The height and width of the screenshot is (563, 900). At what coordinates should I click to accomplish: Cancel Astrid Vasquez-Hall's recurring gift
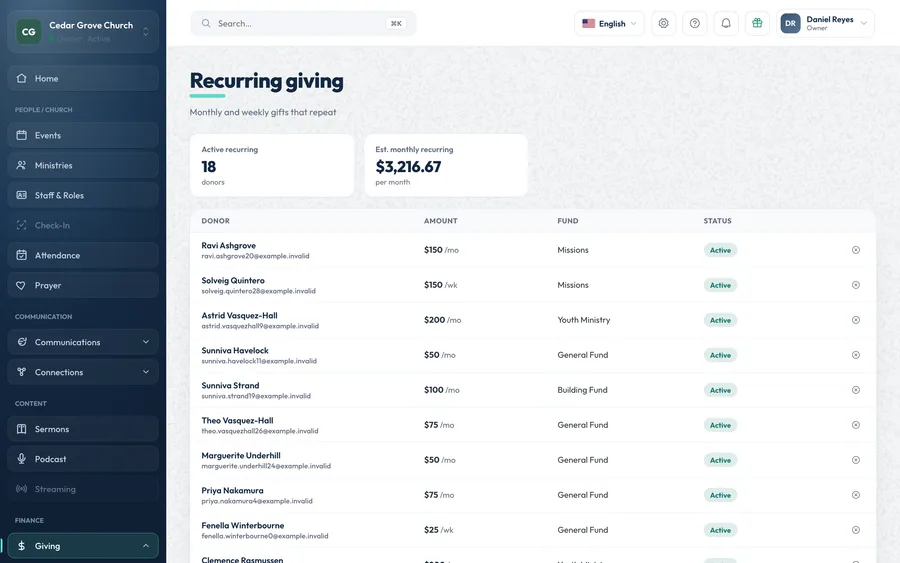click(856, 320)
